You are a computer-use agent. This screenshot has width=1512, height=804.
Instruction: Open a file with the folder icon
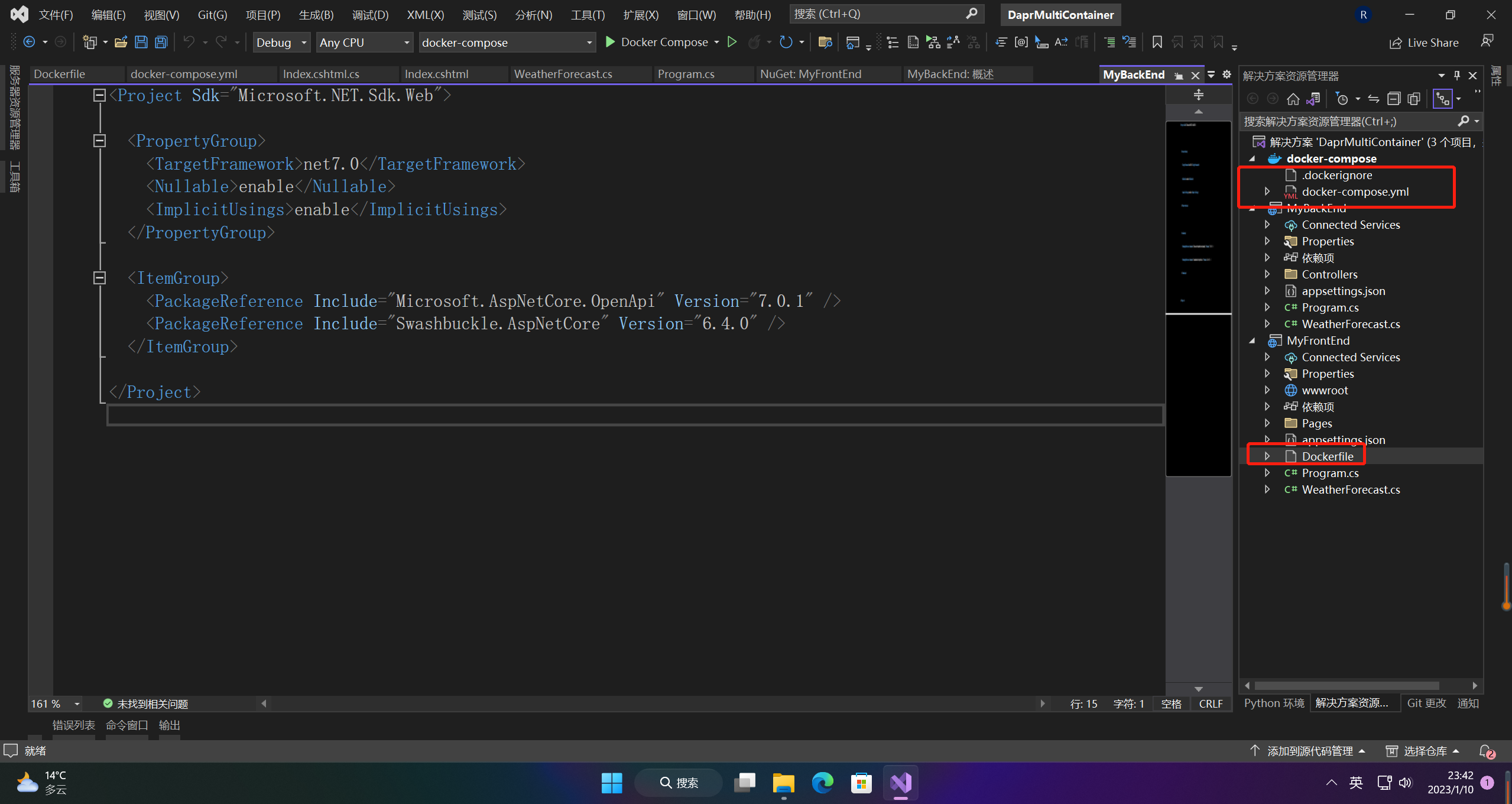(x=121, y=42)
